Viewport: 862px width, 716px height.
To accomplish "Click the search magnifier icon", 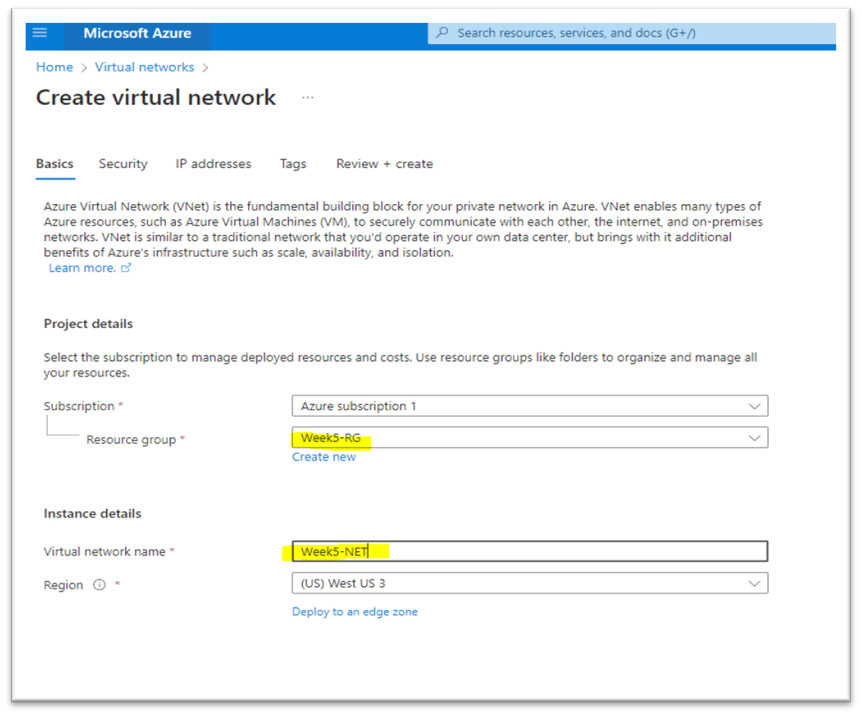I will pos(442,32).
